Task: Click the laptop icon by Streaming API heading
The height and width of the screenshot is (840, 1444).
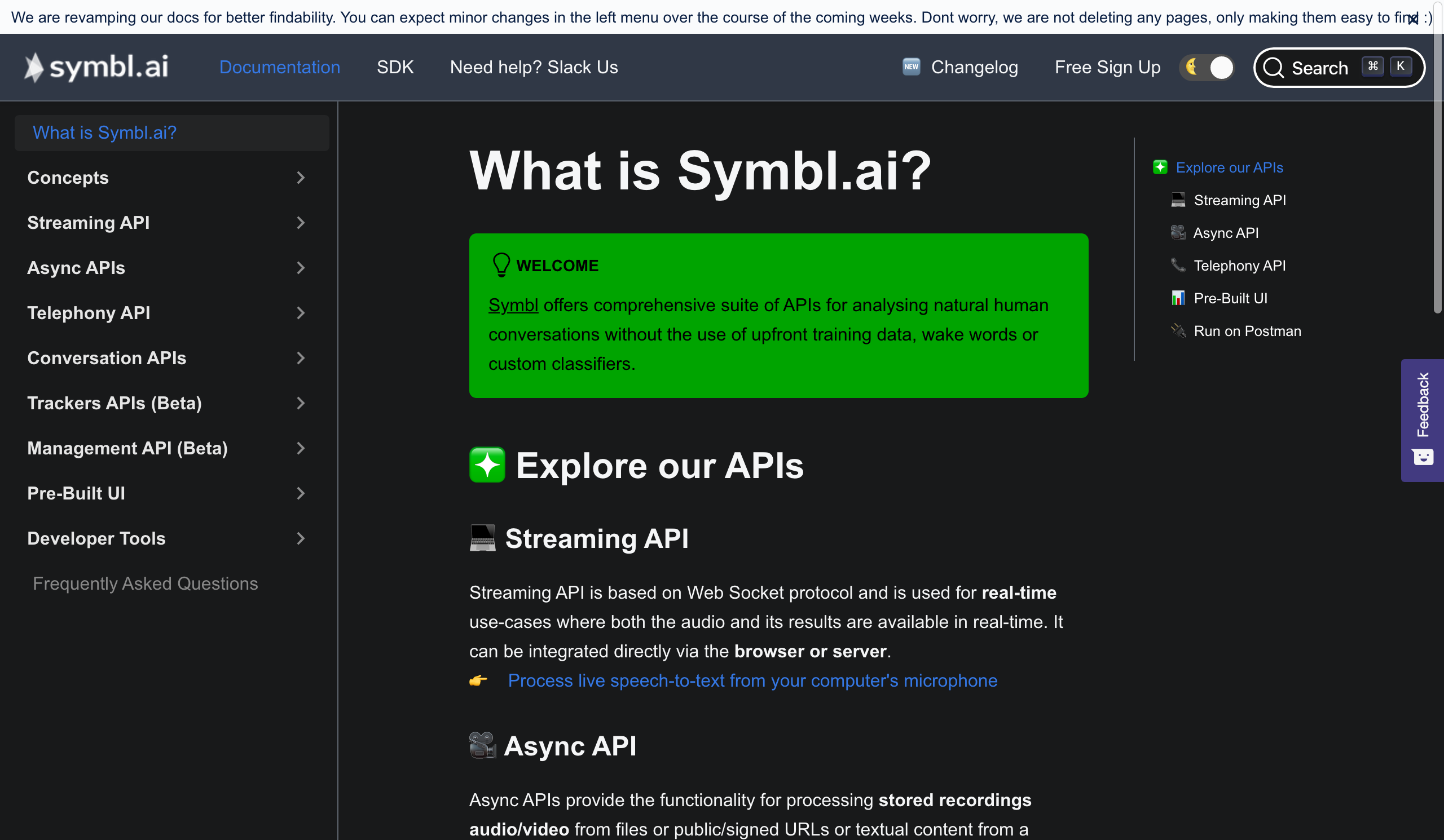Action: click(482, 538)
